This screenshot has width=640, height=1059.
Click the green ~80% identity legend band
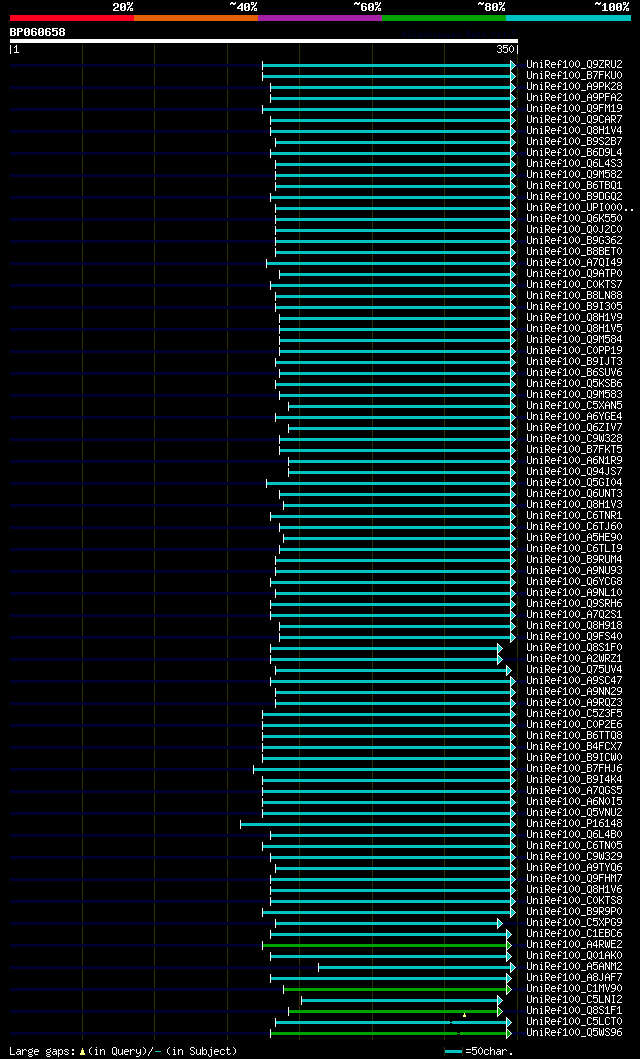coord(444,18)
